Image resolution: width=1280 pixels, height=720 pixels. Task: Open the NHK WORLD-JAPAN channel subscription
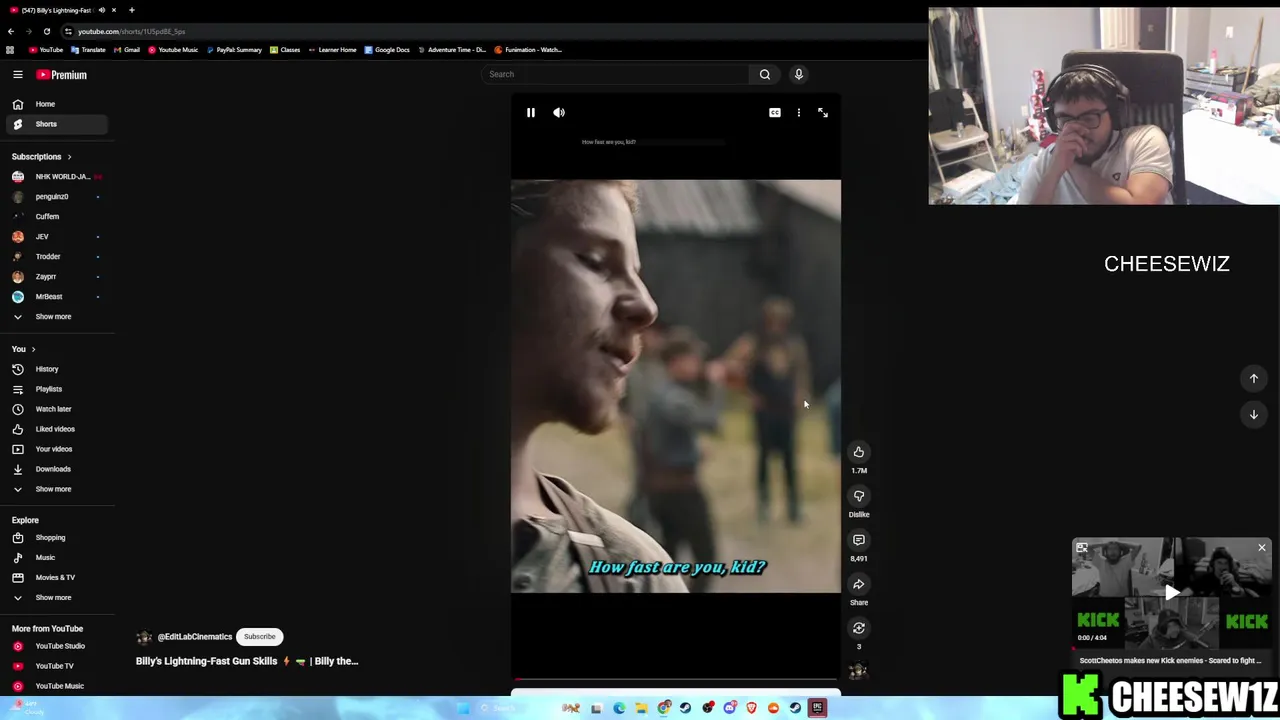click(57, 177)
